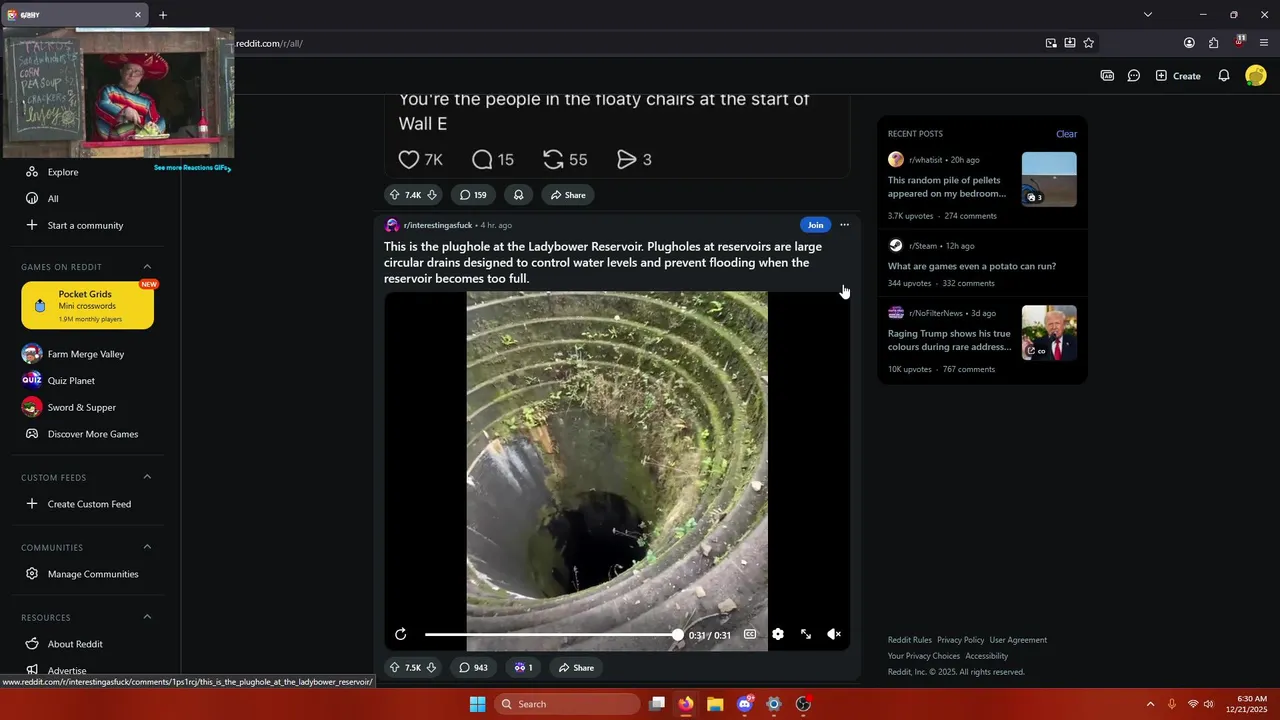Screen dimensions: 1280x720
Task: Show hidden system tray icons
Action: click(x=1150, y=704)
